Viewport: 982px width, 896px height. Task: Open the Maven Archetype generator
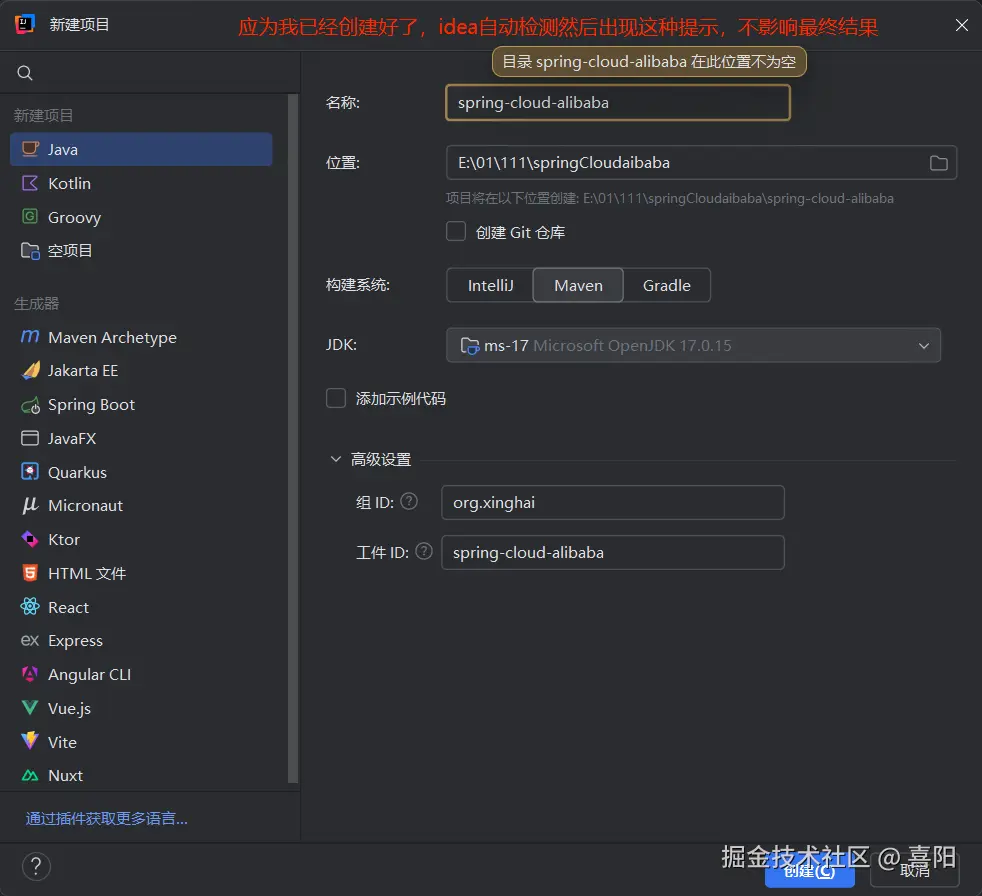point(141,337)
